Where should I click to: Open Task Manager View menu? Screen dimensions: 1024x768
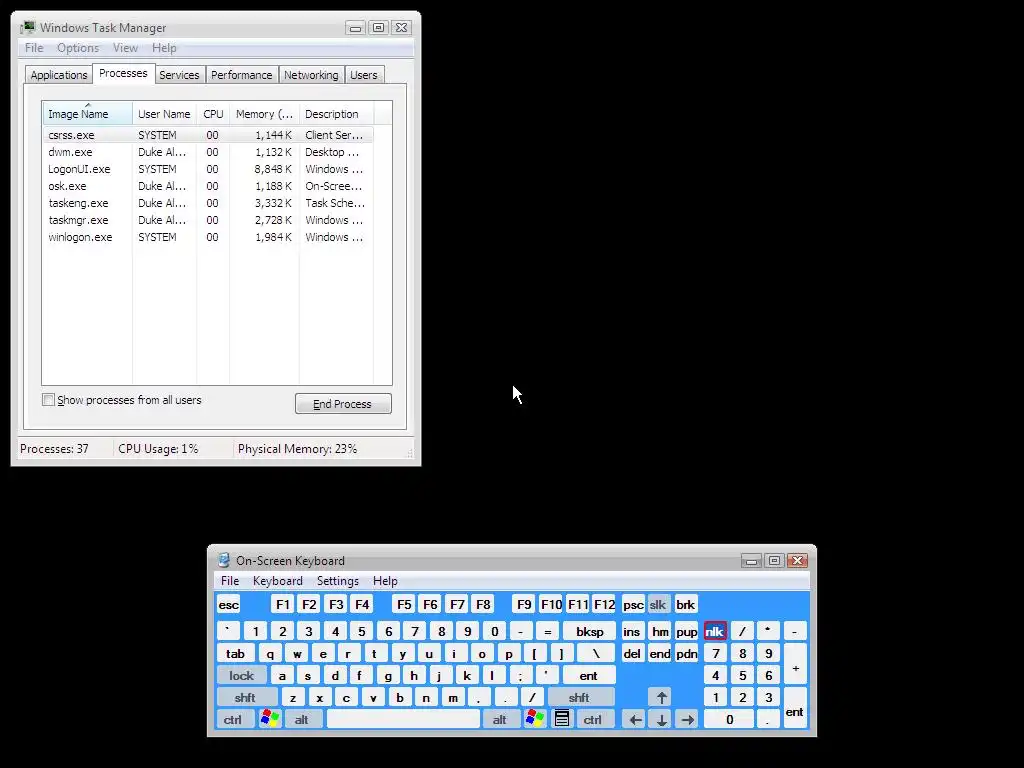tap(125, 48)
